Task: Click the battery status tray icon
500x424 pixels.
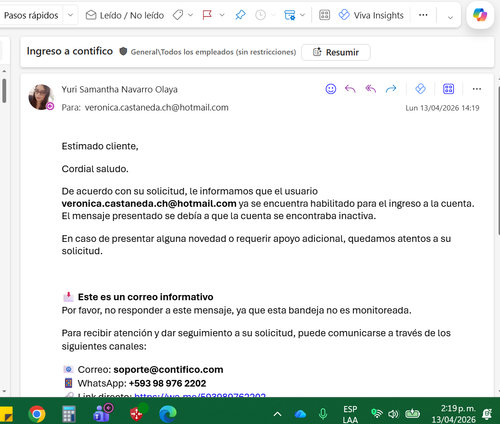Action: pyautogui.click(x=412, y=414)
